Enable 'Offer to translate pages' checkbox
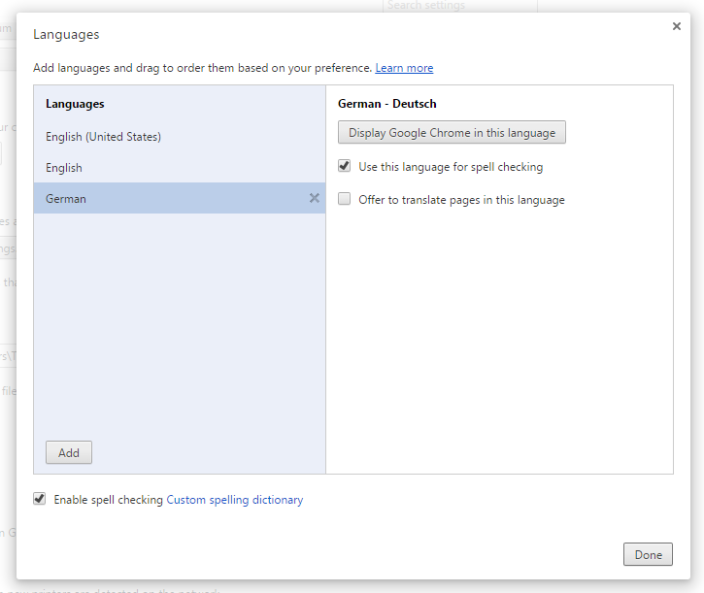Screen dimensions: 704x593 345,199
